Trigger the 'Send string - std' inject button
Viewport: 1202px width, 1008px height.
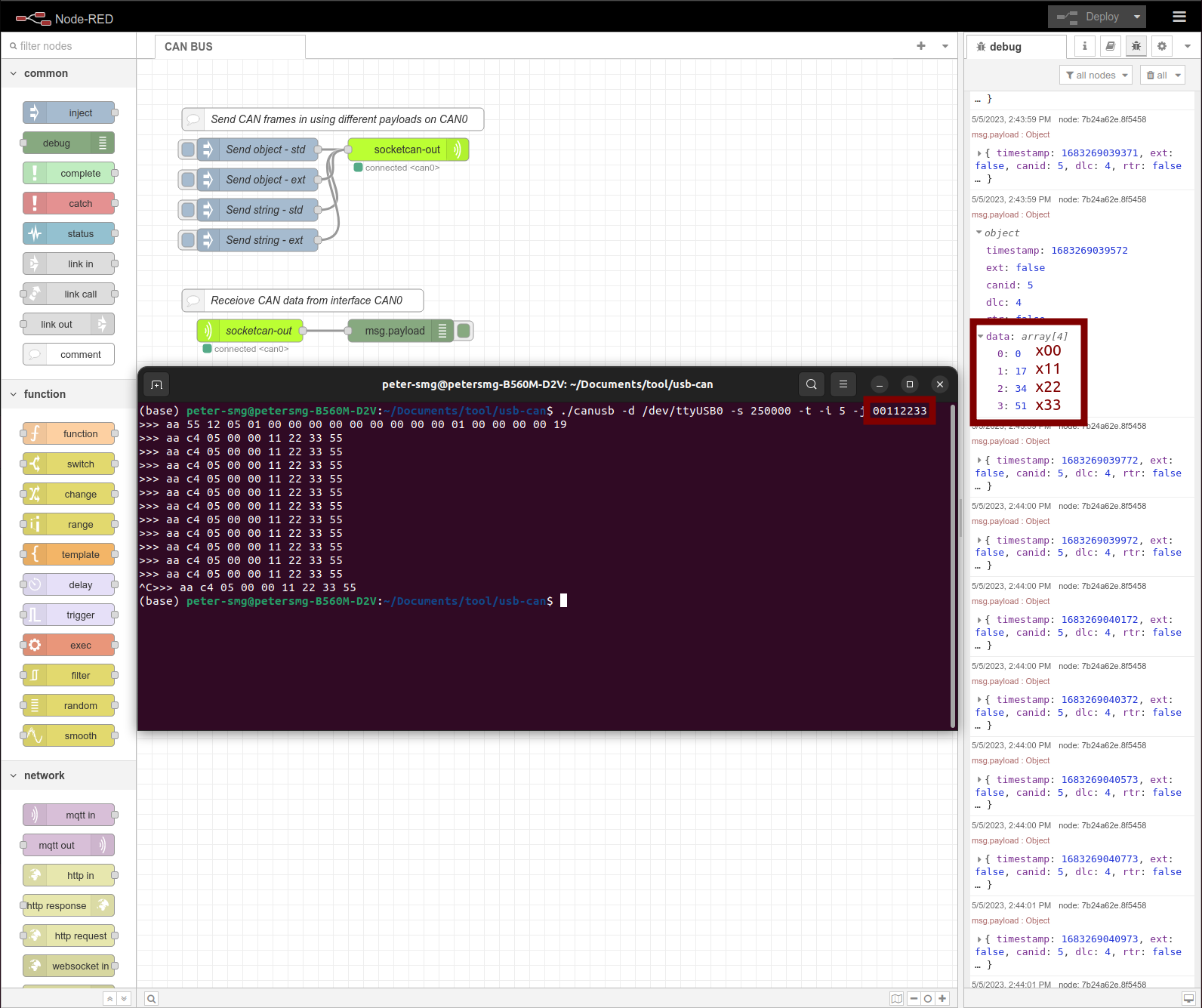pyautogui.click(x=188, y=210)
